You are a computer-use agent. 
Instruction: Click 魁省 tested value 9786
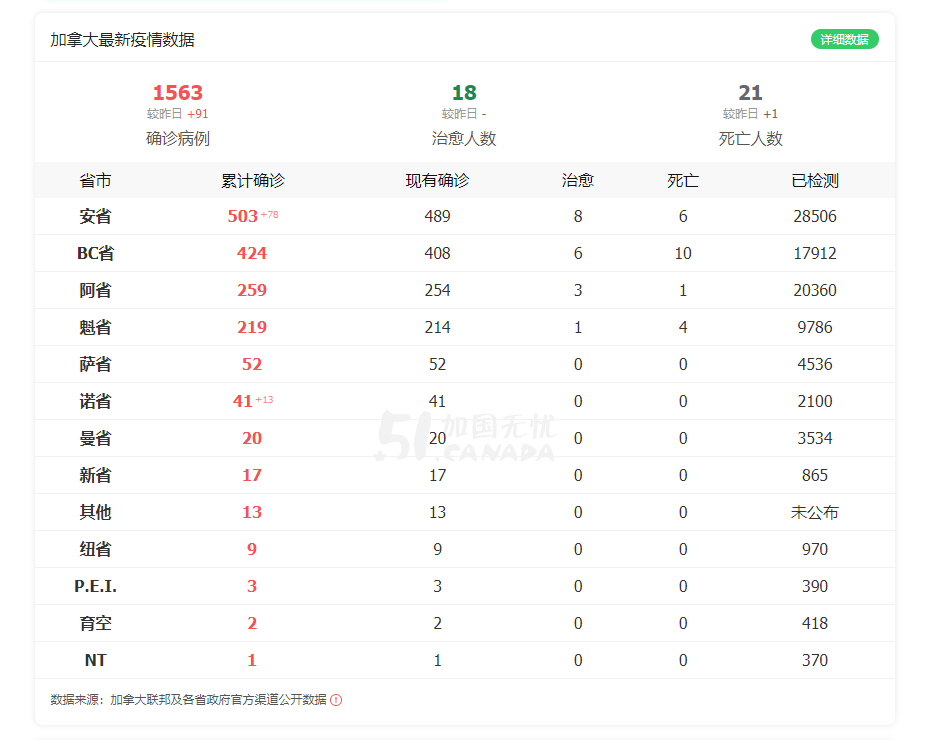pyautogui.click(x=815, y=327)
